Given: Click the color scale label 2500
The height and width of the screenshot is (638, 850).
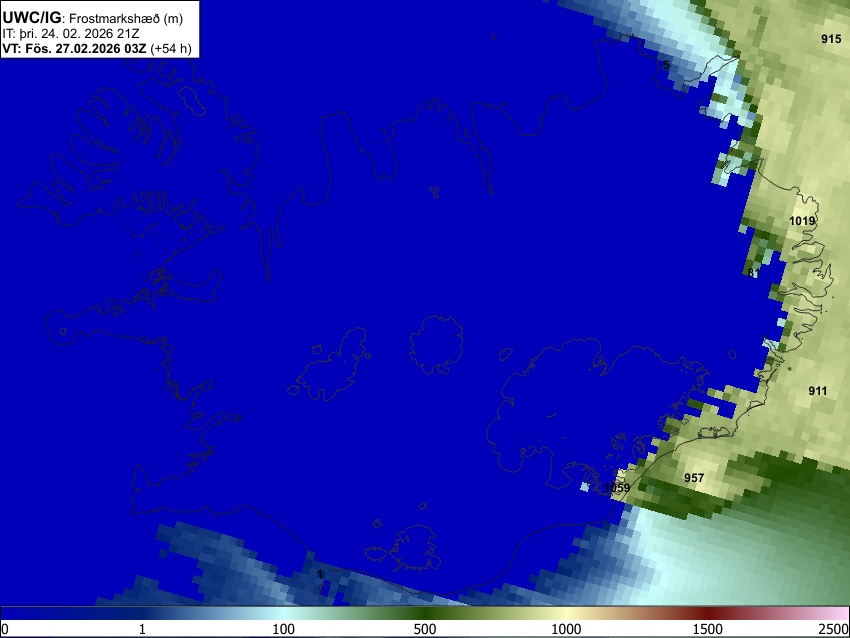Looking at the screenshot, I should coord(834,629).
